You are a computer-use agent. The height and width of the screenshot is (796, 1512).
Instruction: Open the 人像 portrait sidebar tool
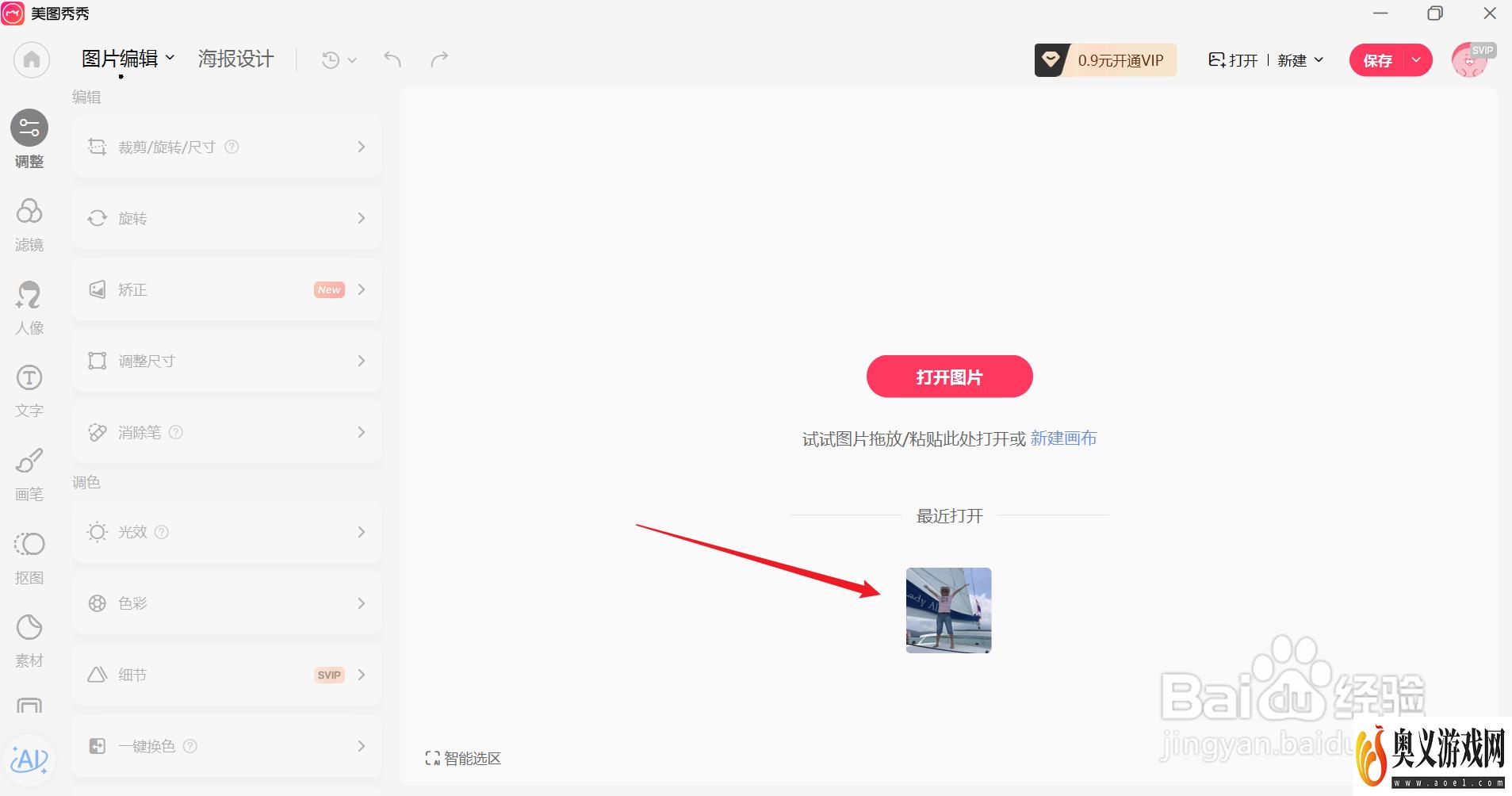pos(29,308)
